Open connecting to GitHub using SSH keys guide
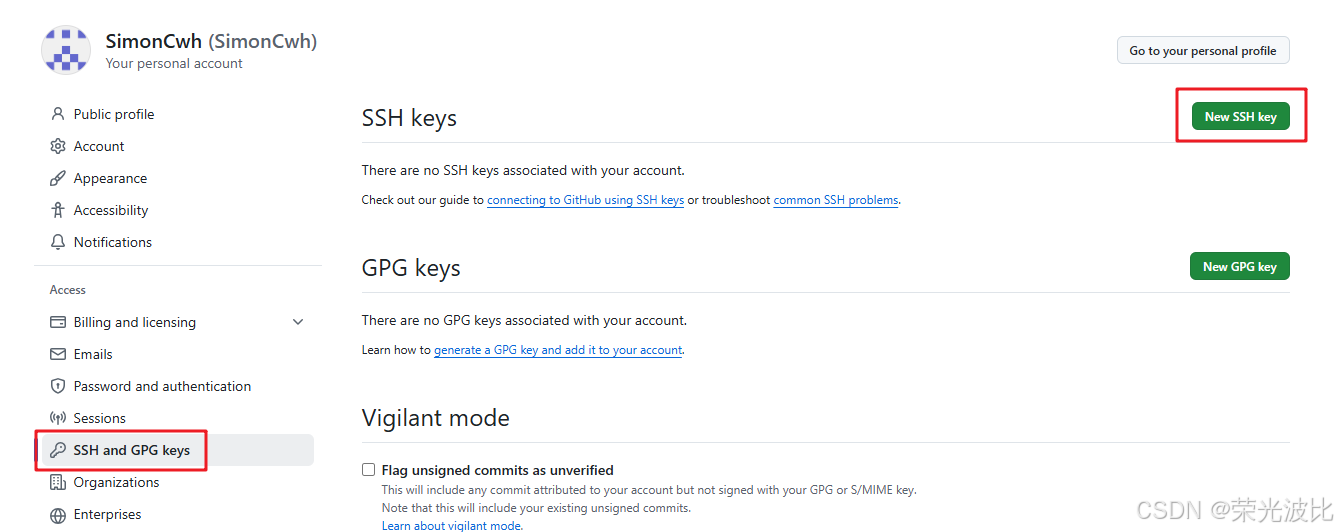This screenshot has width=1338, height=532. pyautogui.click(x=585, y=200)
